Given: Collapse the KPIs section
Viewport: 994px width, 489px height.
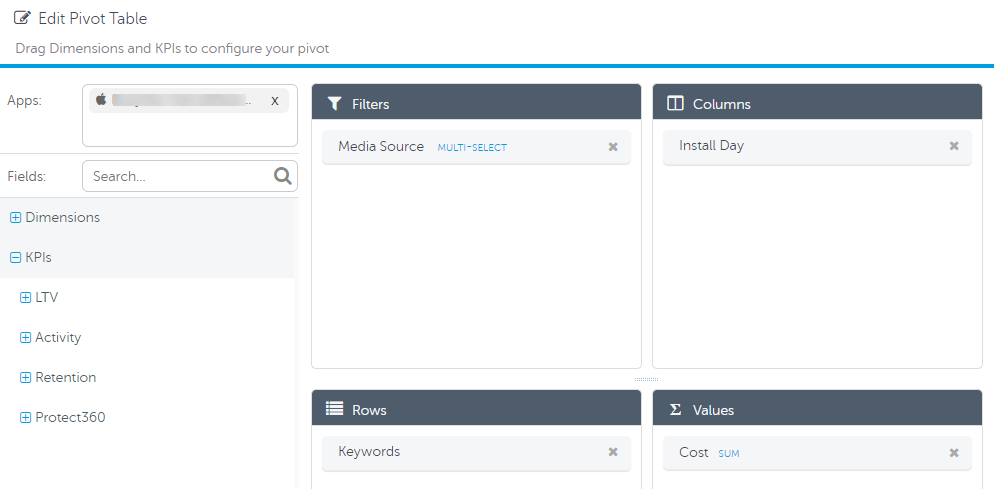Looking at the screenshot, I should [15, 258].
